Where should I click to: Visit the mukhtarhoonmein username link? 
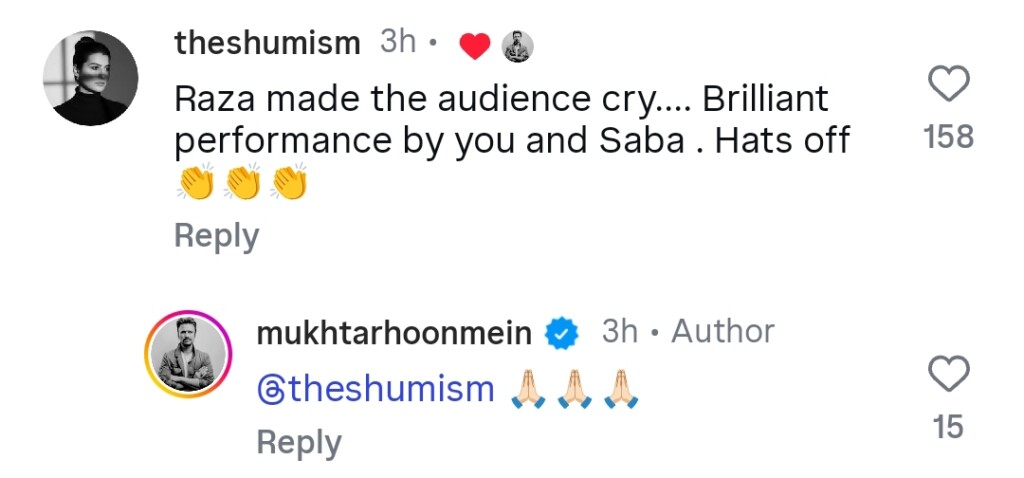[394, 333]
